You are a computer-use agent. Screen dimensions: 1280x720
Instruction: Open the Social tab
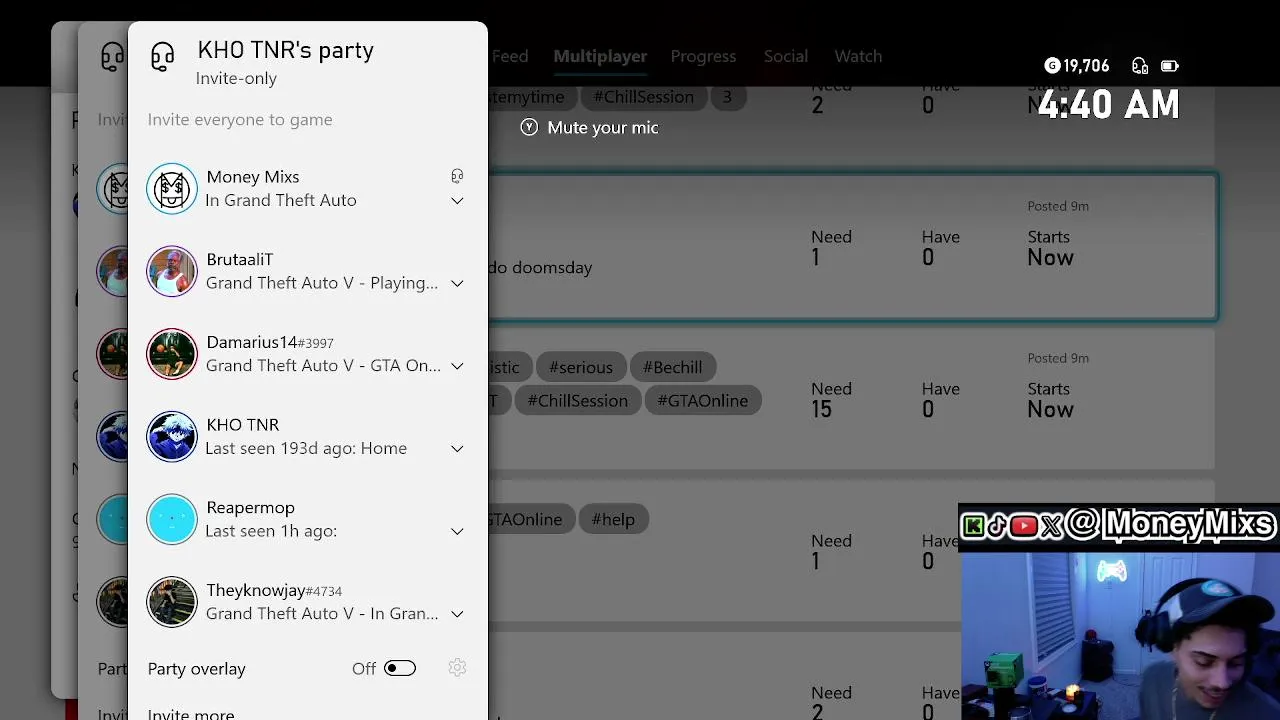pos(786,56)
